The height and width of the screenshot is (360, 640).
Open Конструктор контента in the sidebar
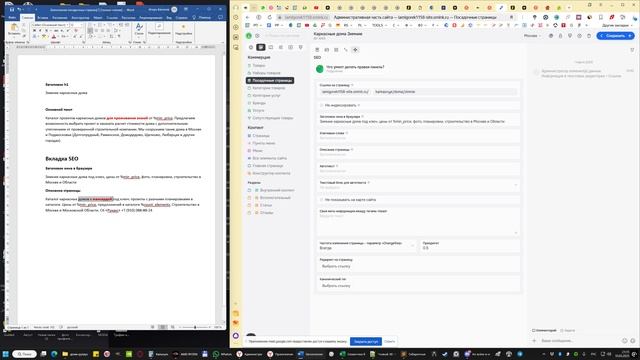point(271,173)
